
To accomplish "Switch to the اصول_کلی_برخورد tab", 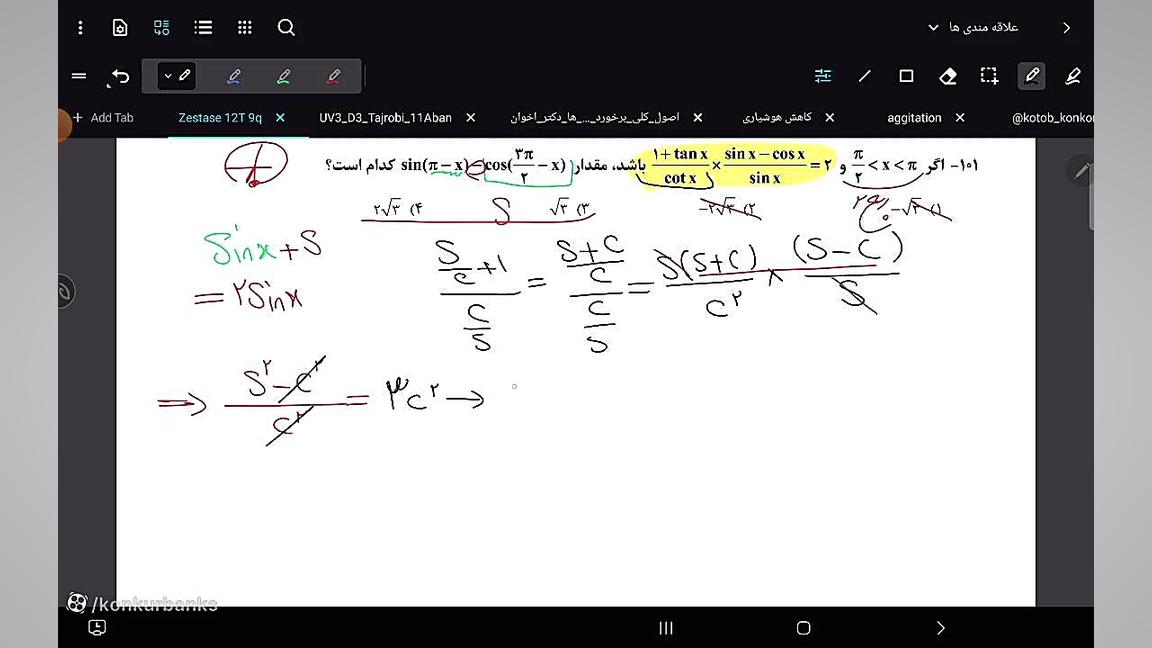I will click(x=595, y=118).
